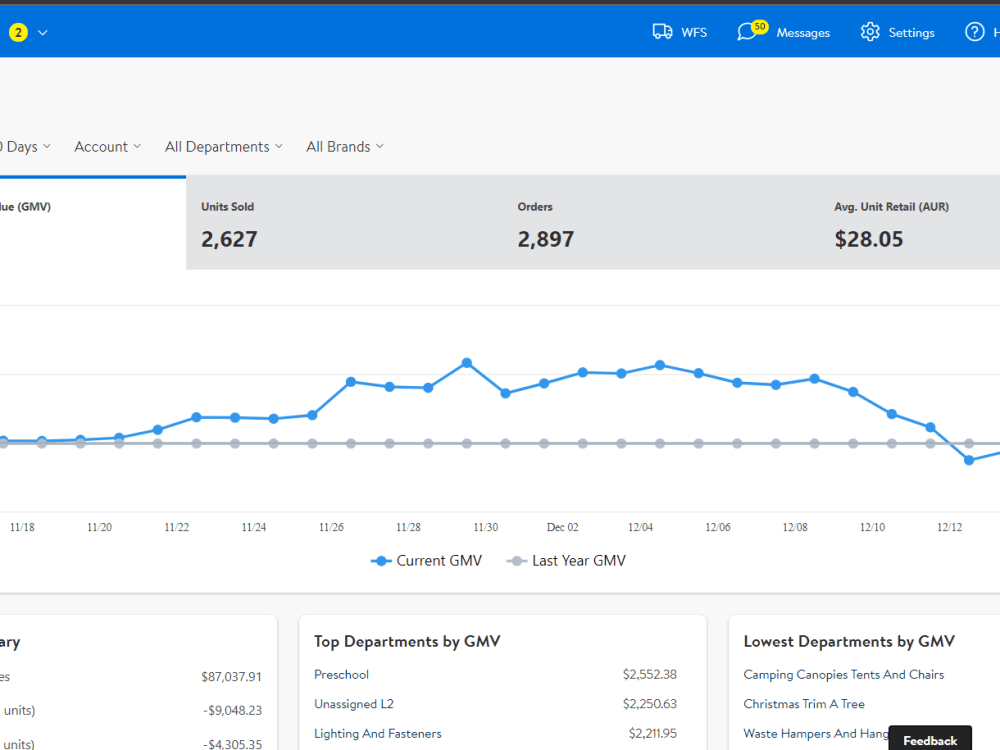
Task: Open Preschool department link
Action: (x=341, y=675)
